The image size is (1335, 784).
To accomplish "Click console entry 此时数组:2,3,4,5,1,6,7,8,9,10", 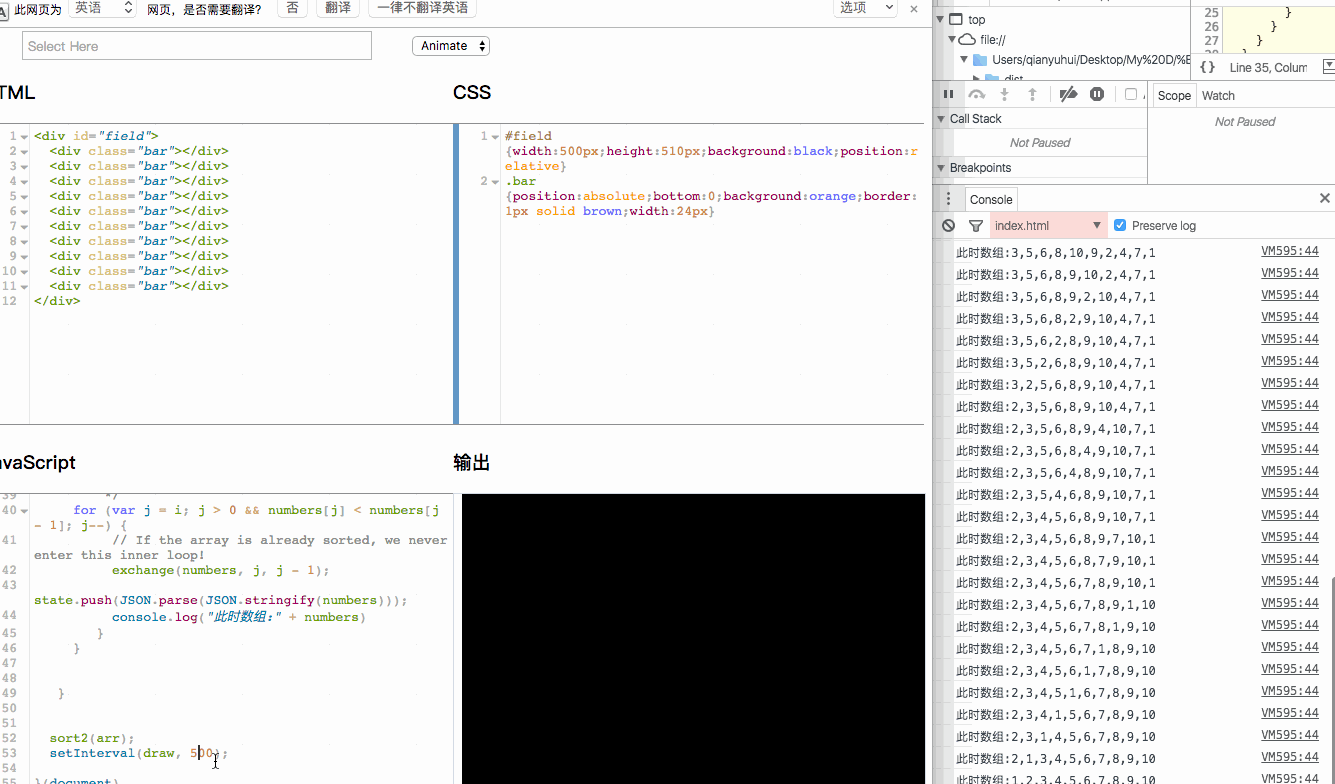I will pyautogui.click(x=1055, y=693).
